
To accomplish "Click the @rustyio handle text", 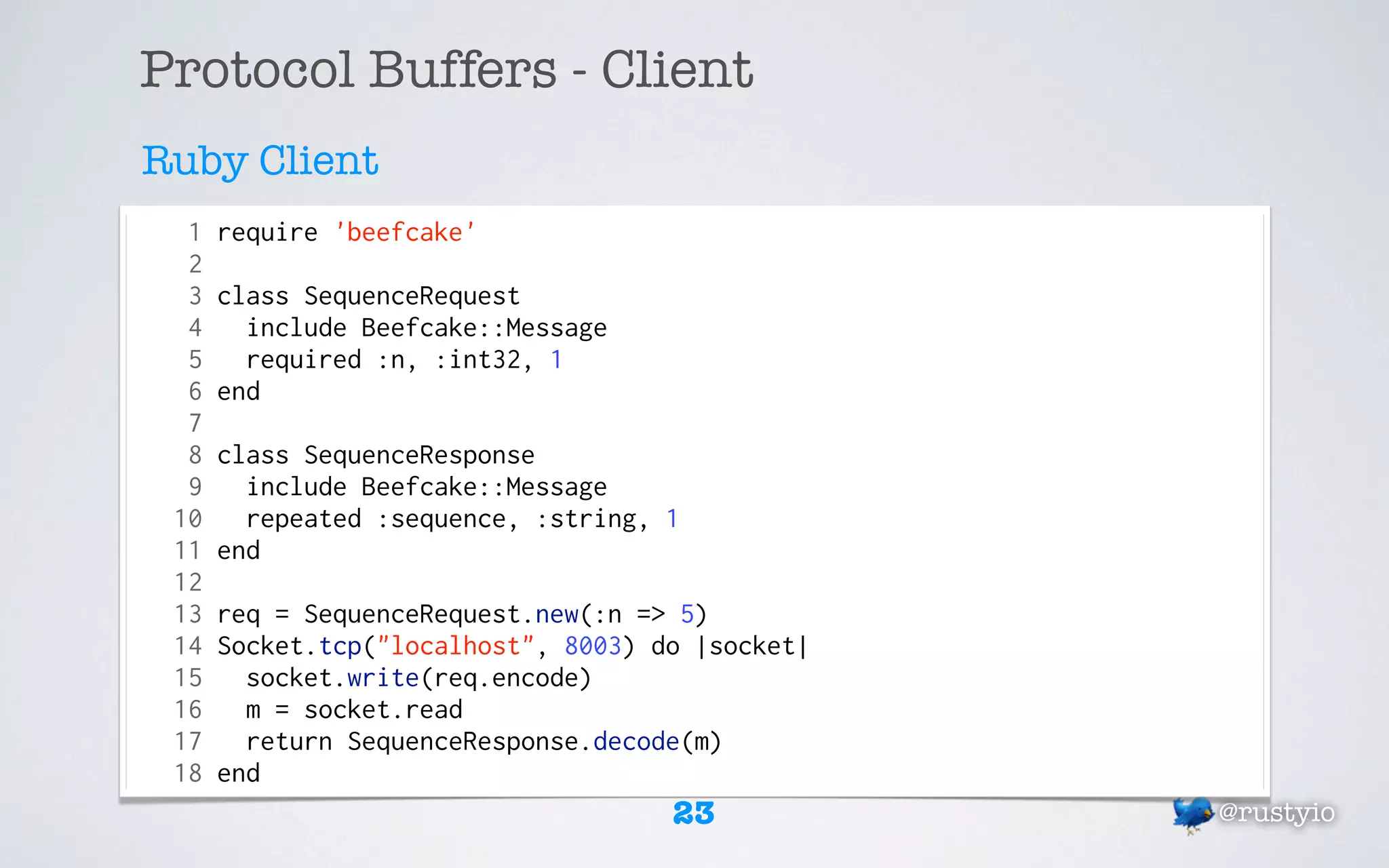I will click(1276, 812).
